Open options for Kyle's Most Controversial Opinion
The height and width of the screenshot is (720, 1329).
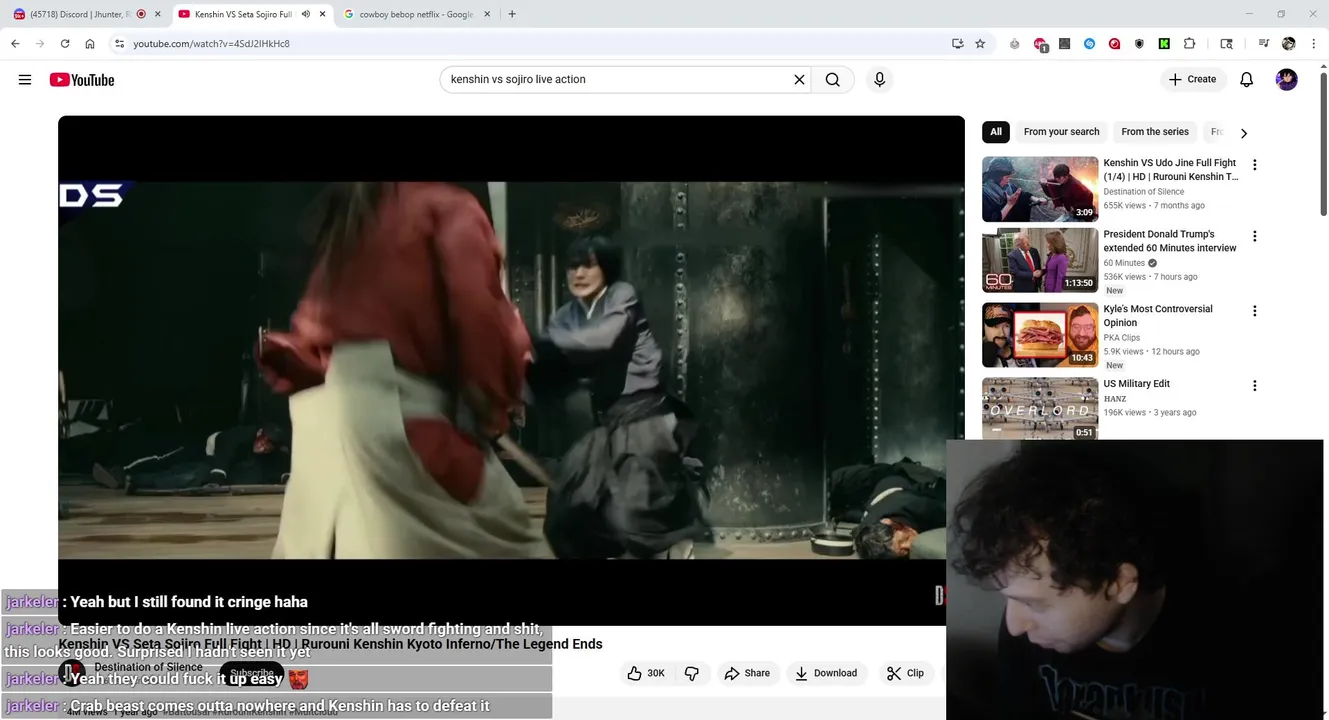[1254, 311]
